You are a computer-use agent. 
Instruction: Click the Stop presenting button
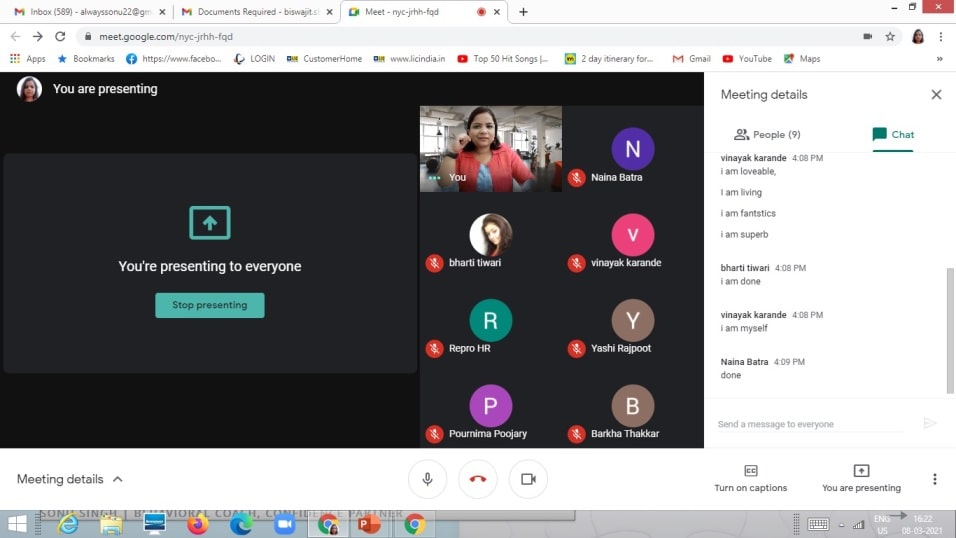pos(210,305)
